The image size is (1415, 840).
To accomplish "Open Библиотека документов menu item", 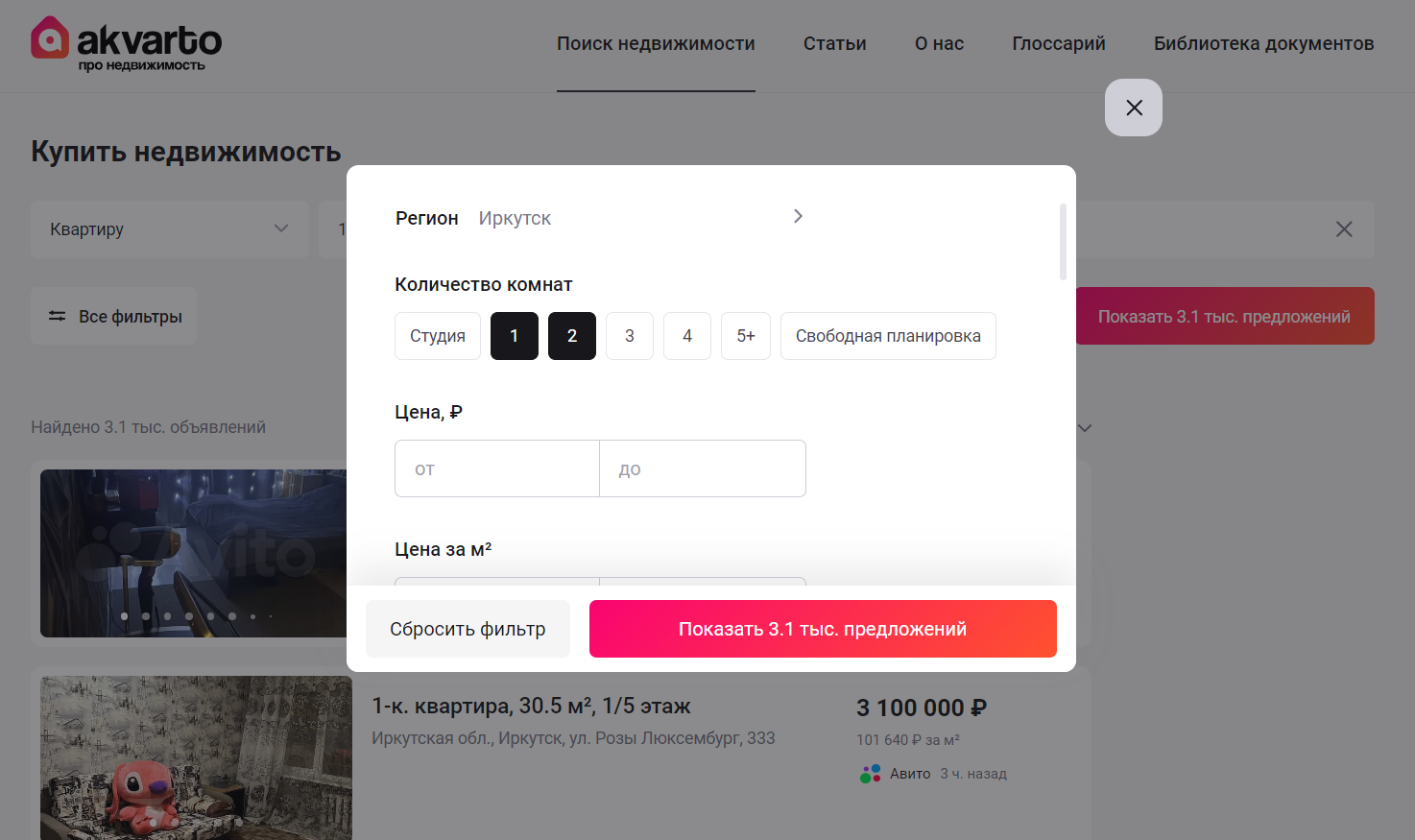I will pyautogui.click(x=1264, y=43).
